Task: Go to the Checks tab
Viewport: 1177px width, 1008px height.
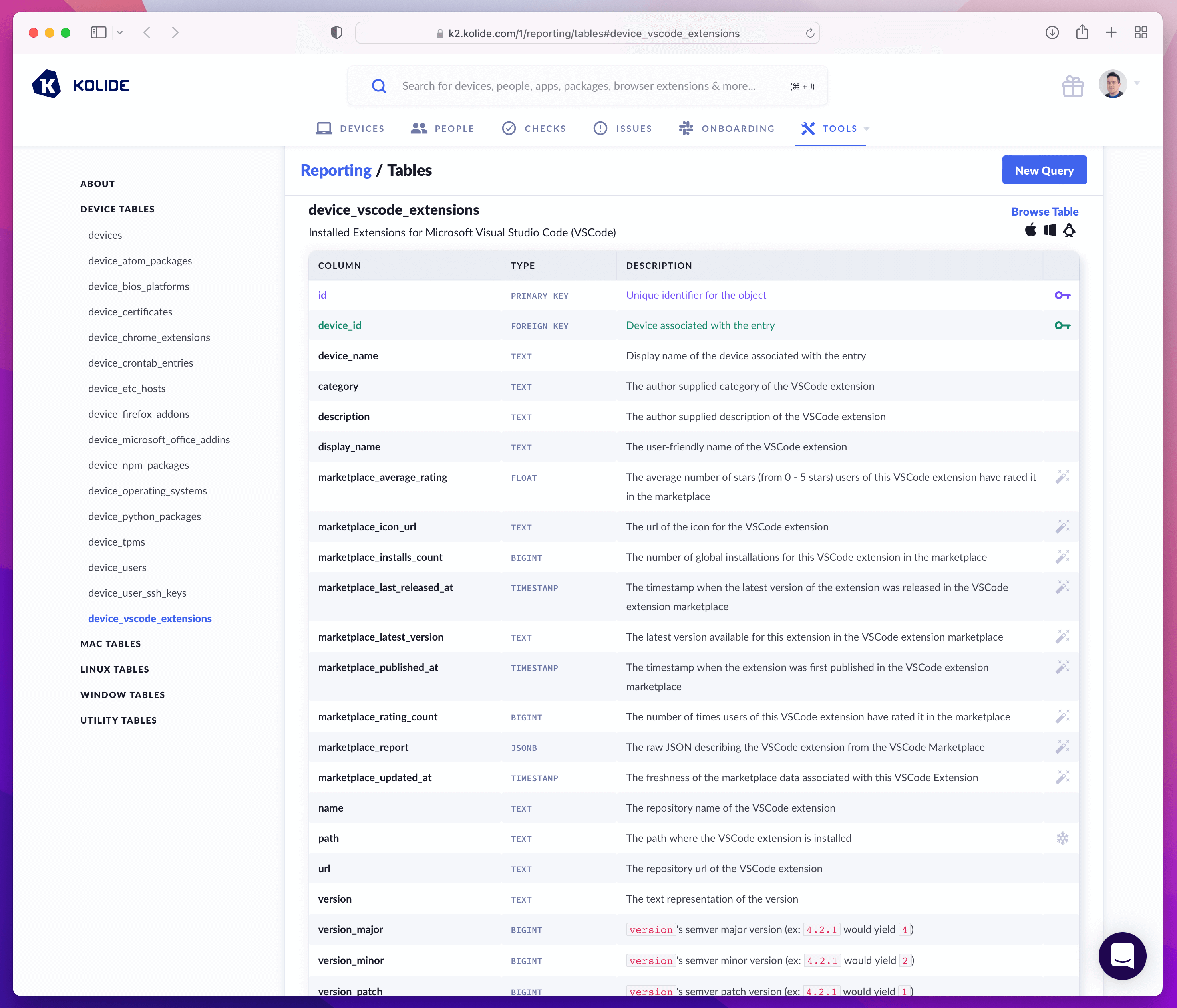Action: coord(534,128)
